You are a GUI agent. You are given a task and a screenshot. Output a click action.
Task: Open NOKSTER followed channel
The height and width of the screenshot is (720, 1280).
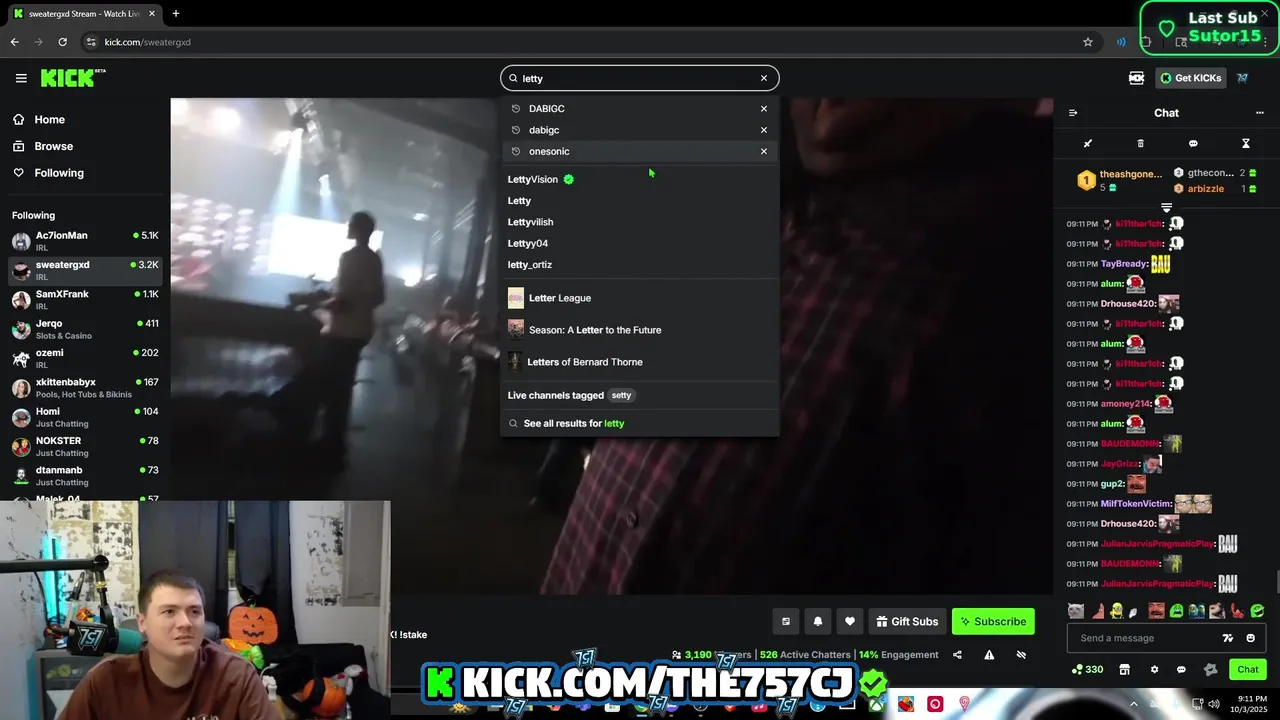[x=85, y=446]
